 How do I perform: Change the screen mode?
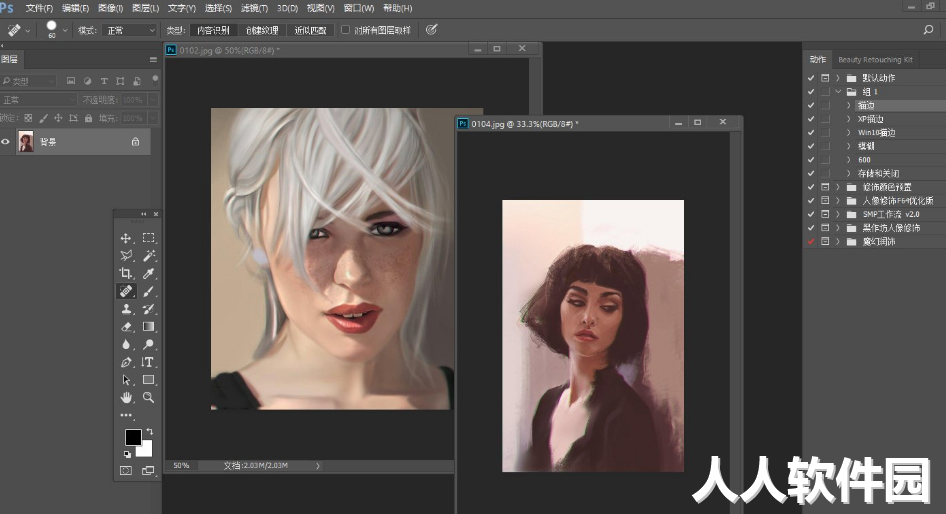pos(148,471)
